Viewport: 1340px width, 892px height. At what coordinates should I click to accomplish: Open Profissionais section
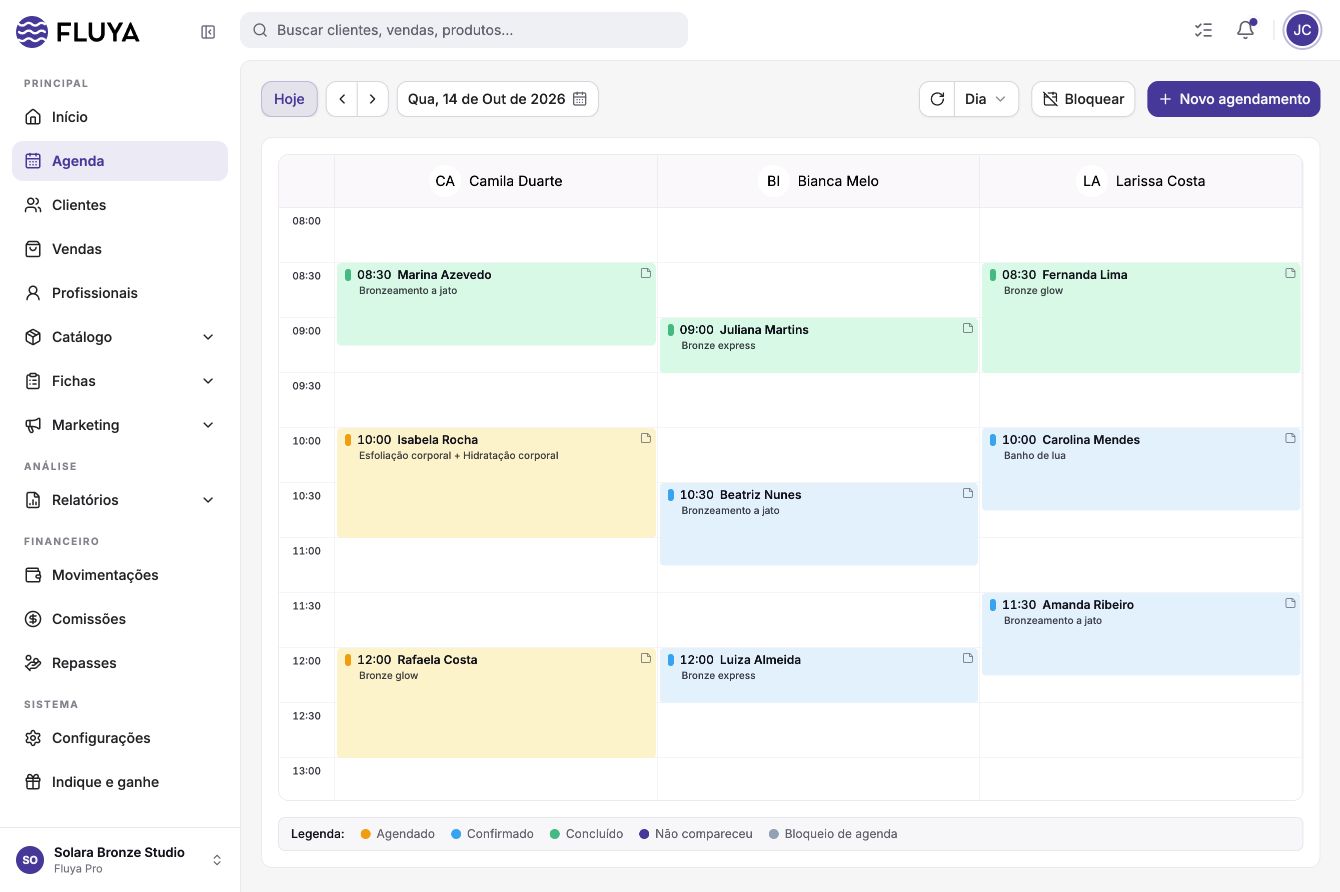pos(120,293)
